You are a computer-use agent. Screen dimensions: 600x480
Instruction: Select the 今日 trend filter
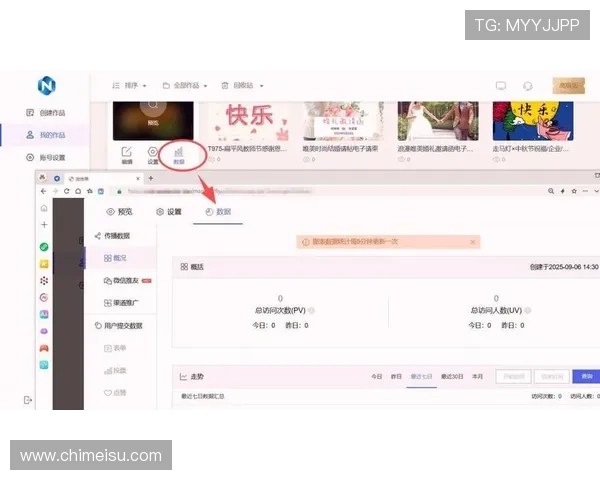coord(377,377)
